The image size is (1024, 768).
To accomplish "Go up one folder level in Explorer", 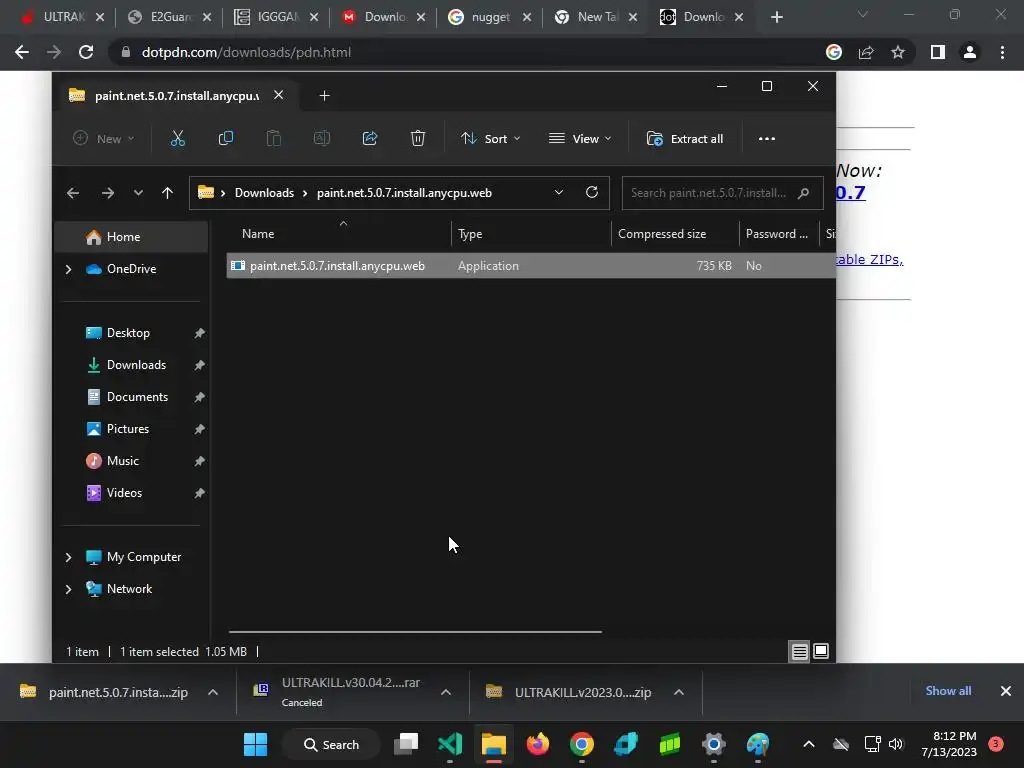I will click(x=167, y=193).
